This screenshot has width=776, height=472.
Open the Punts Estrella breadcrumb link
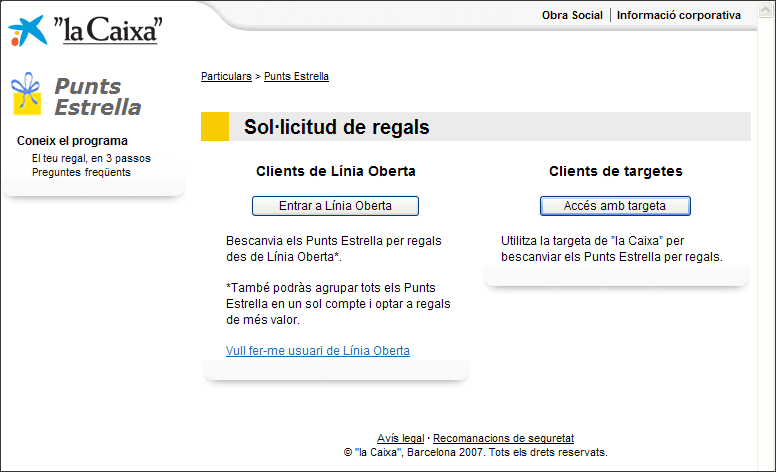point(296,76)
